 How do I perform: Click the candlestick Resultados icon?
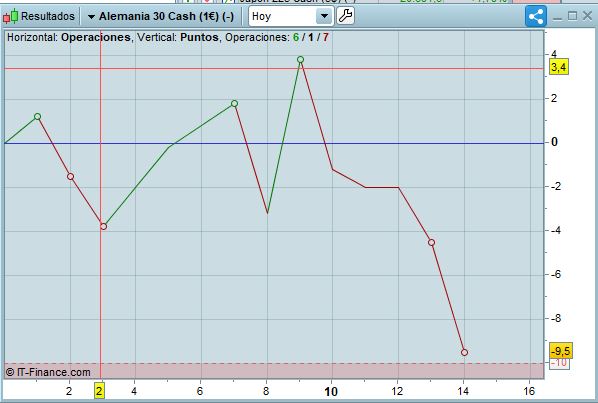(x=11, y=16)
